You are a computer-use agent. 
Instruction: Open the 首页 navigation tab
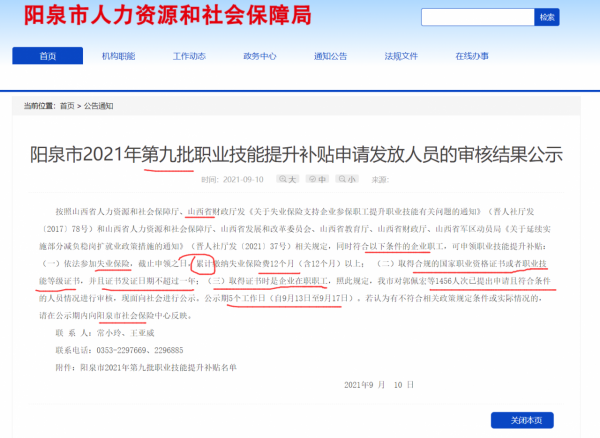[47, 56]
